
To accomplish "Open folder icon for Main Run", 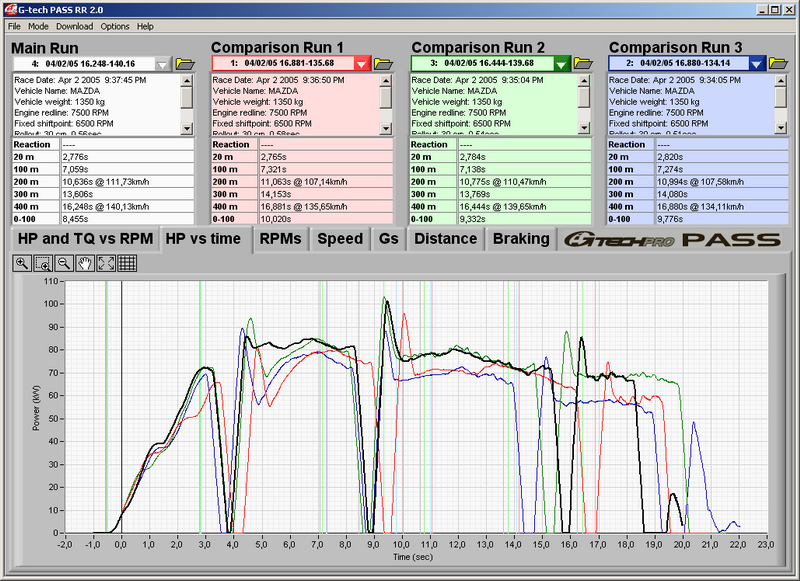I will point(185,64).
